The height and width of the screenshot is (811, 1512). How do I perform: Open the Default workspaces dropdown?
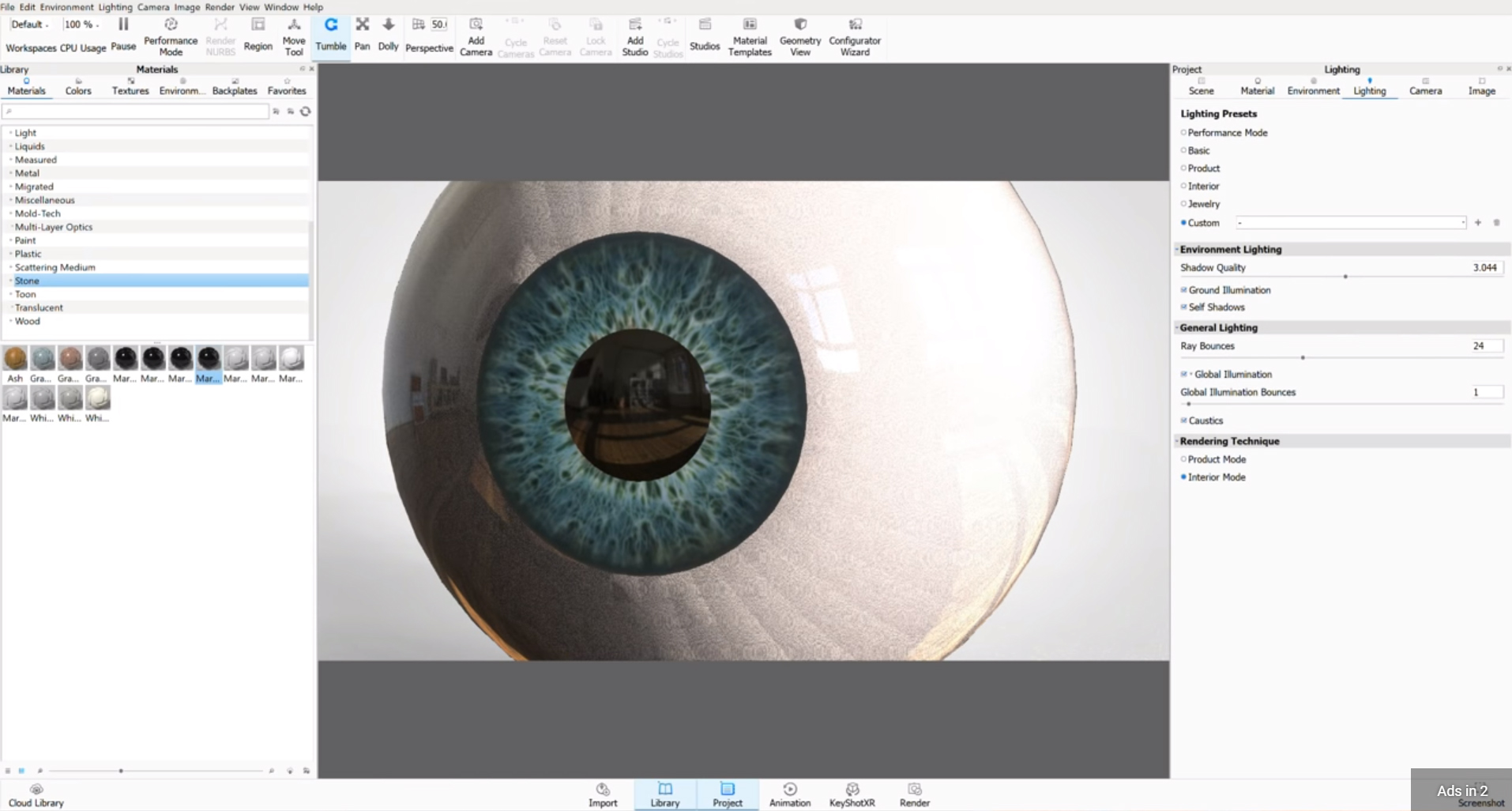pos(30,25)
